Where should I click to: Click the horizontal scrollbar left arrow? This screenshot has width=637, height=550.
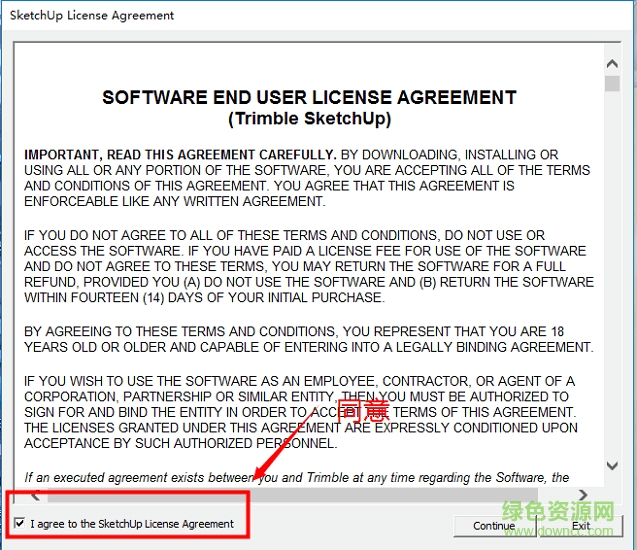[35, 495]
